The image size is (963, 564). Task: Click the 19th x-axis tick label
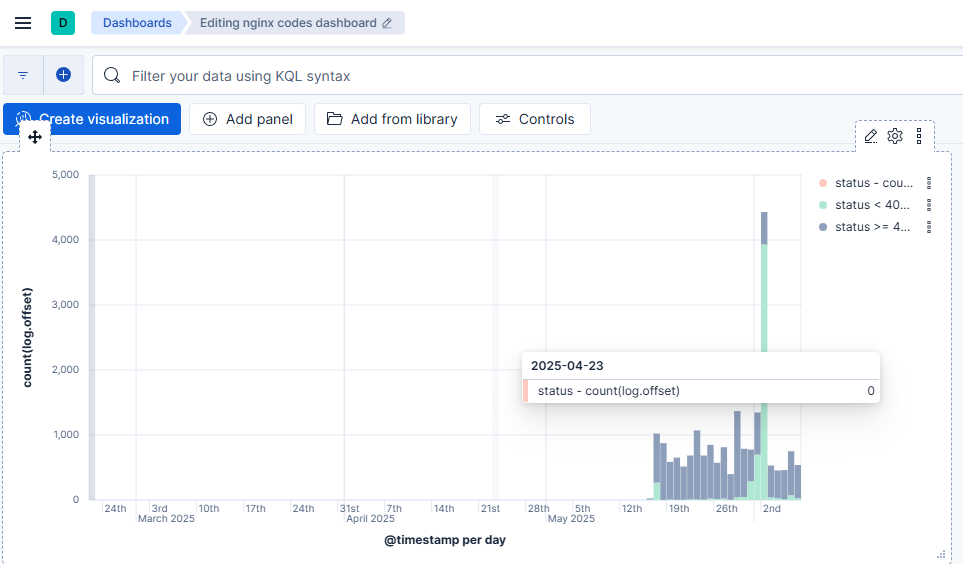click(679, 509)
